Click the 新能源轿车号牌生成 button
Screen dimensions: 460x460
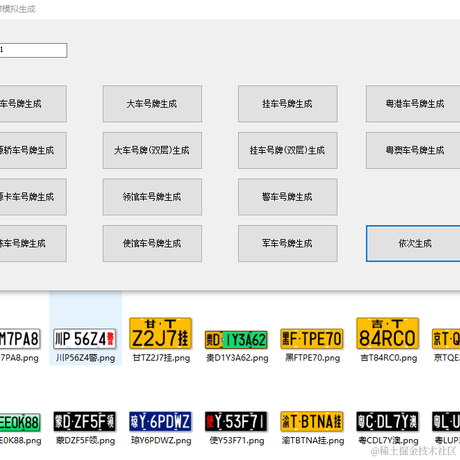pos(33,150)
